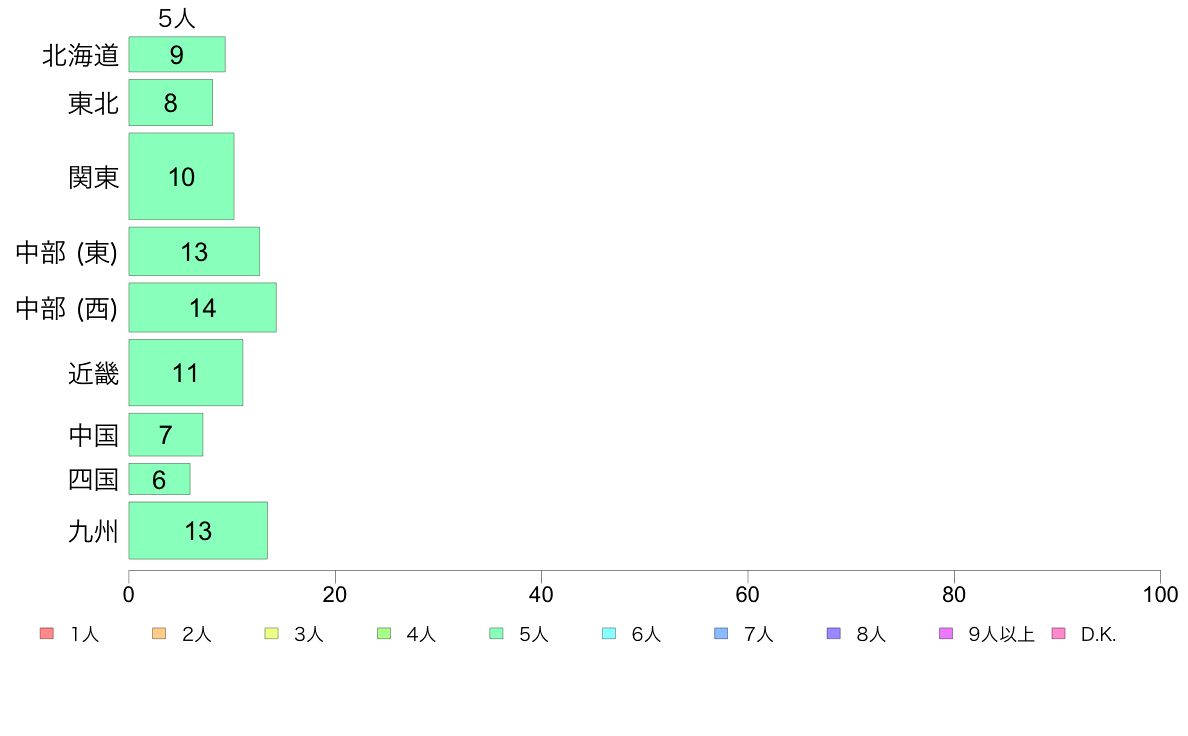The image size is (1188, 736).
Task: Select the 近畿 bar showing 11
Action: tap(186, 373)
